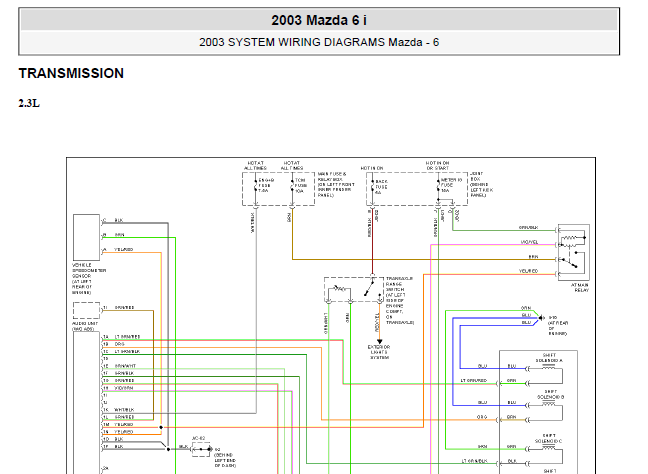Click the AUDIO UNIT label in the diagram
Image resolution: width=648 pixels, height=474 pixels.
(85, 326)
